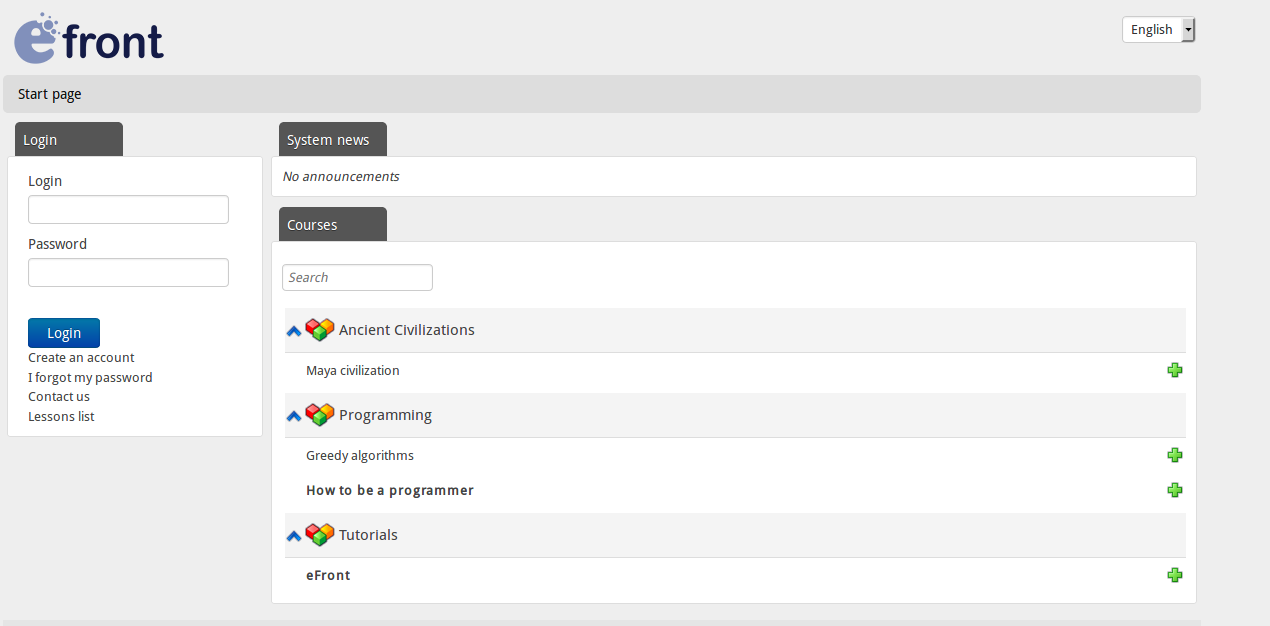Click the eFront logo
Viewport: 1270px width, 626px height.
88,38
